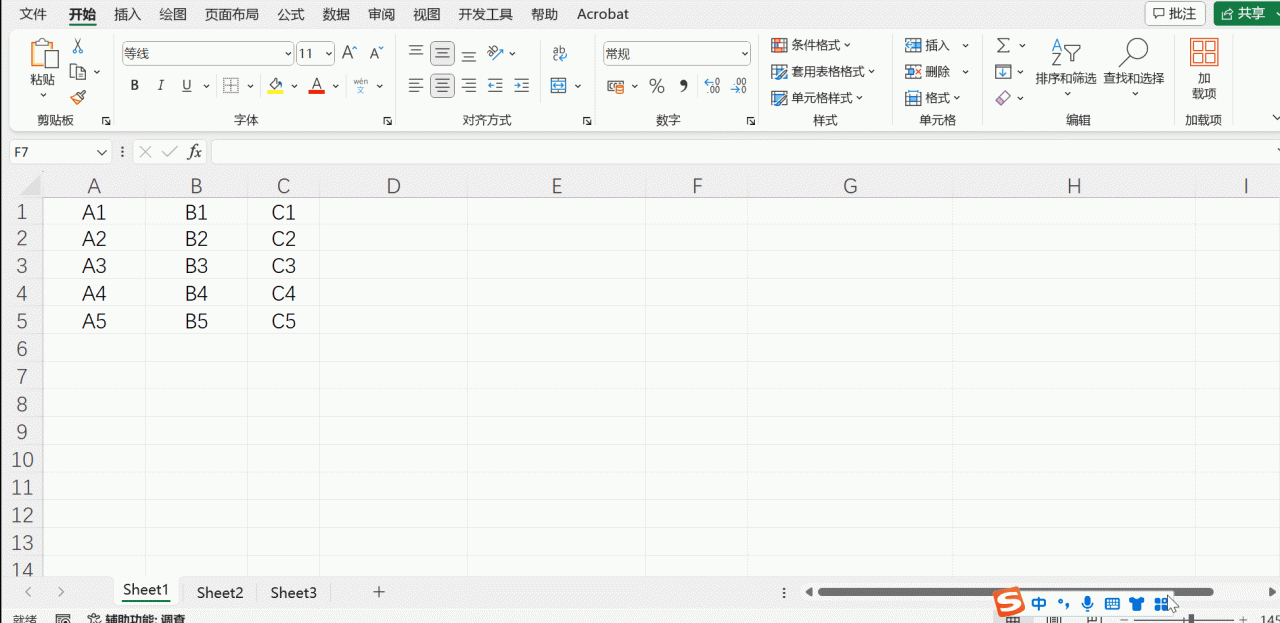This screenshot has height=623, width=1280.
Task: Open Format as Table (套用表格格式) dropdown
Action: [x=823, y=71]
